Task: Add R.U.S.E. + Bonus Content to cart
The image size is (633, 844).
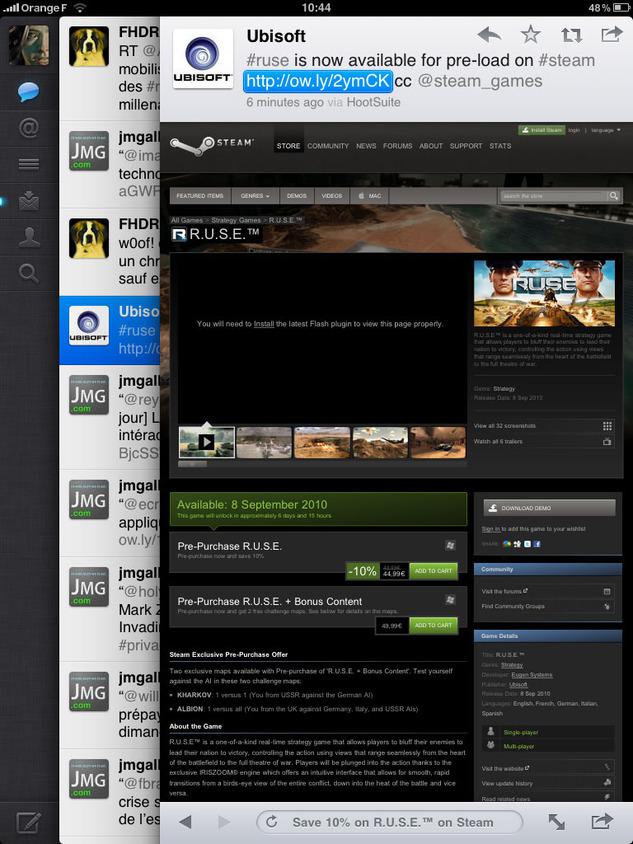Action: point(433,625)
